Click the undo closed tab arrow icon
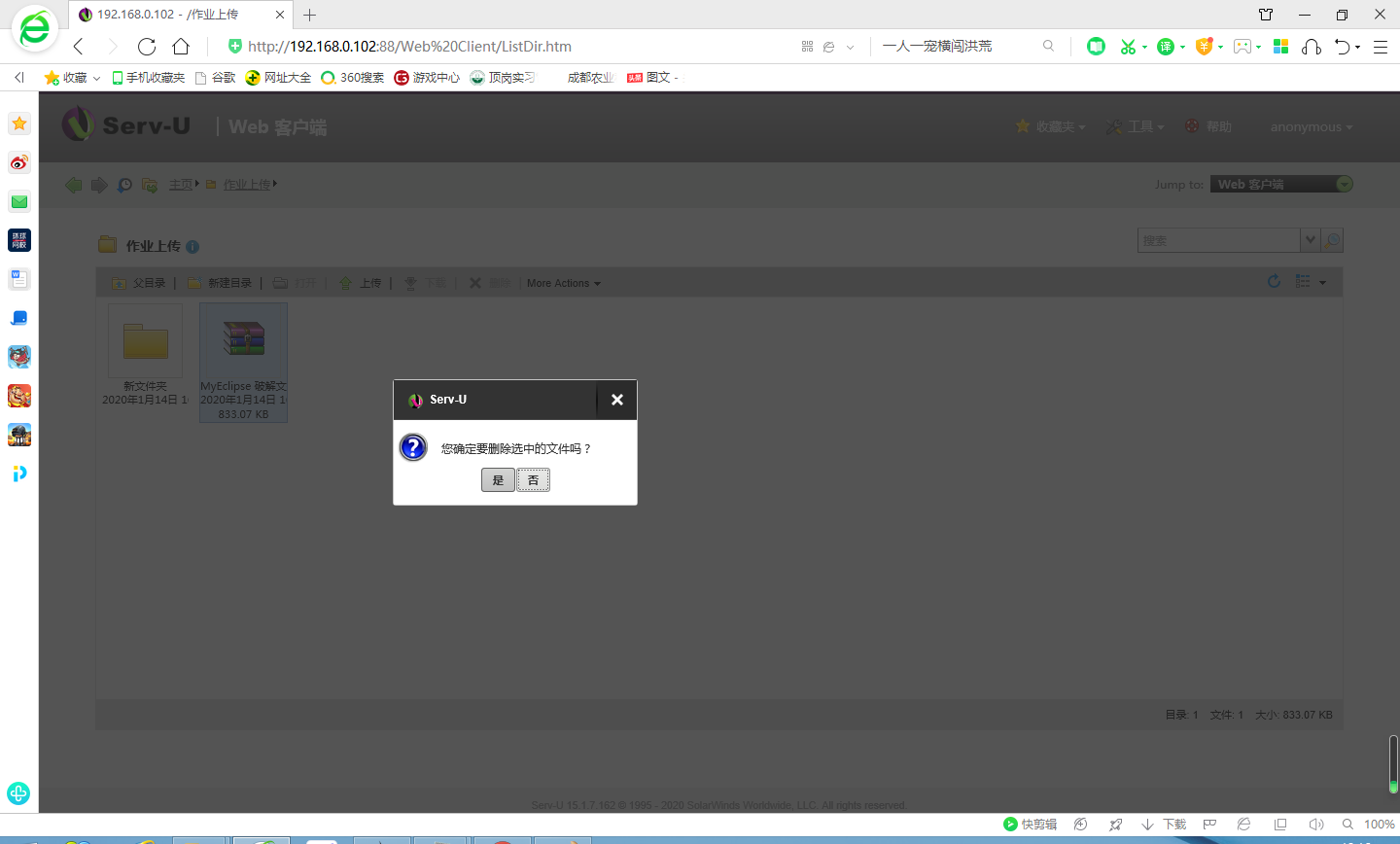1400x844 pixels. (1343, 47)
